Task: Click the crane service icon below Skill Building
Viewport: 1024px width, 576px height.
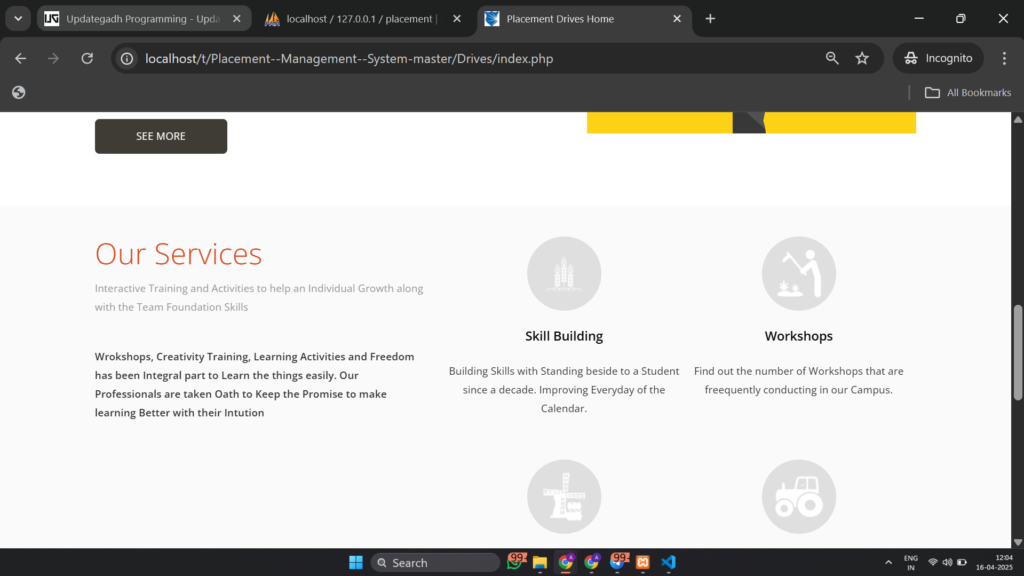Action: tap(564, 496)
